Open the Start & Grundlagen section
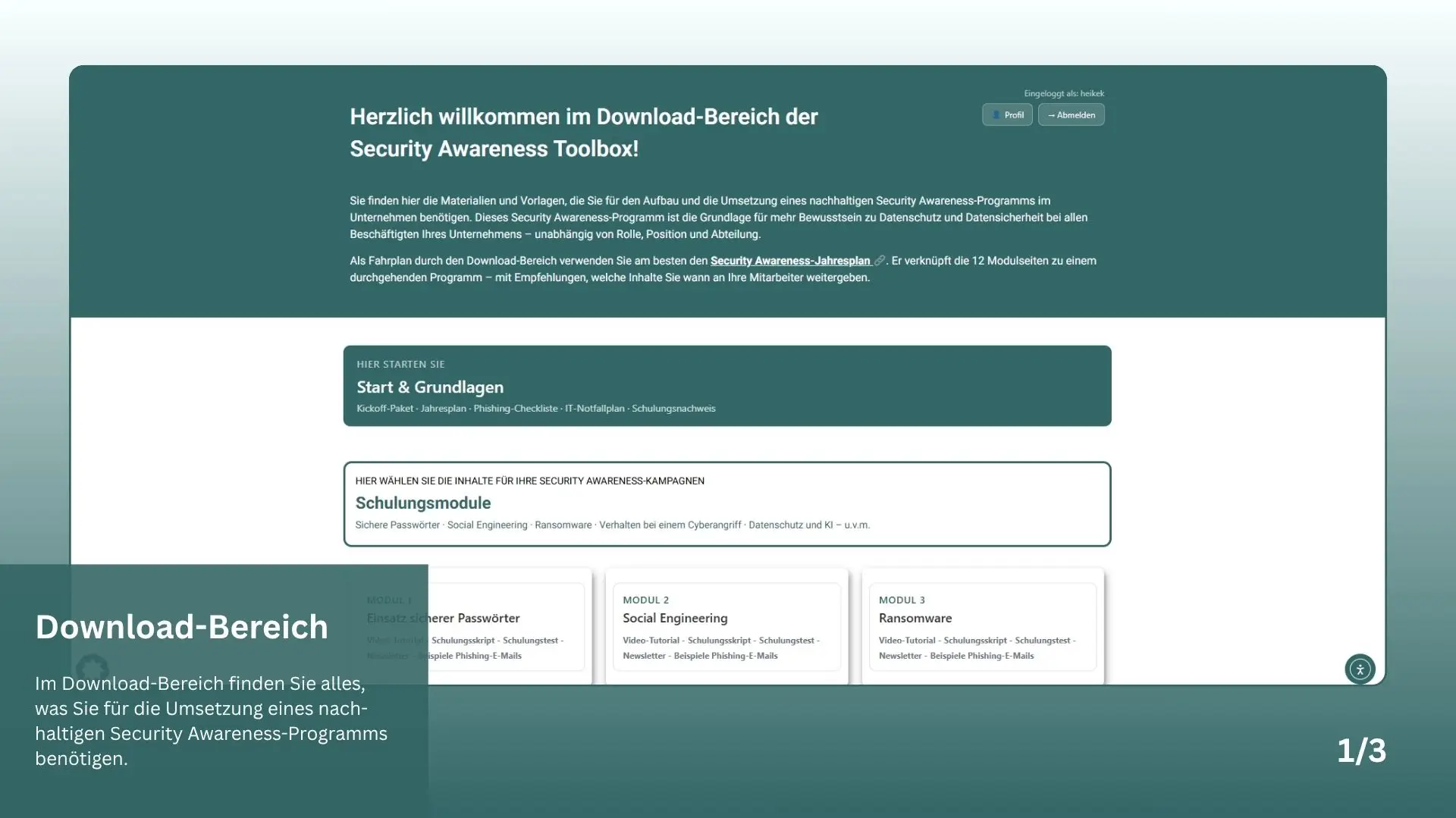This screenshot has width=1456, height=818. (x=727, y=386)
